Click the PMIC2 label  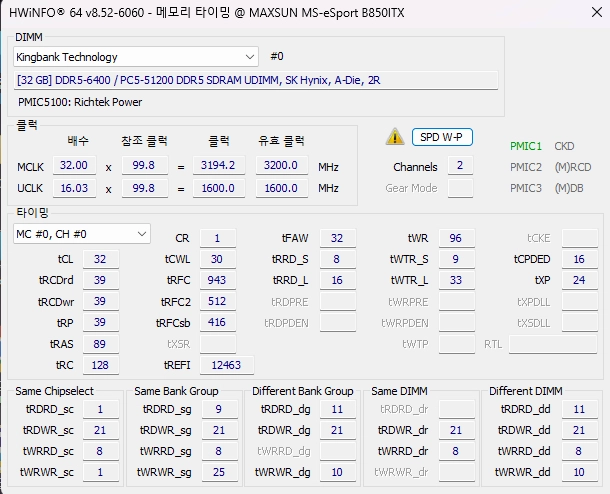(x=526, y=167)
